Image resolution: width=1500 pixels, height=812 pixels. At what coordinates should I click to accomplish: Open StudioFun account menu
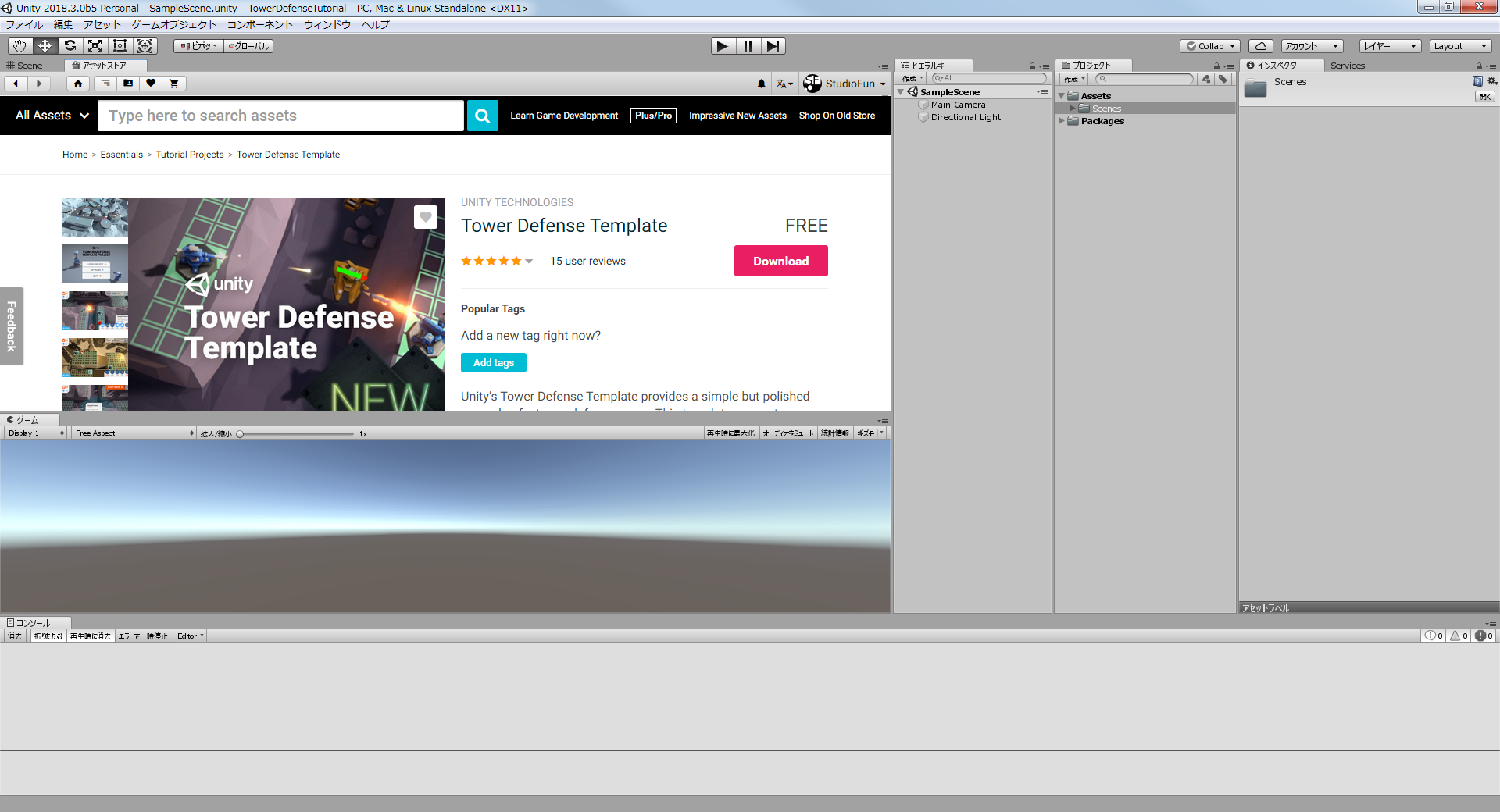tap(845, 84)
